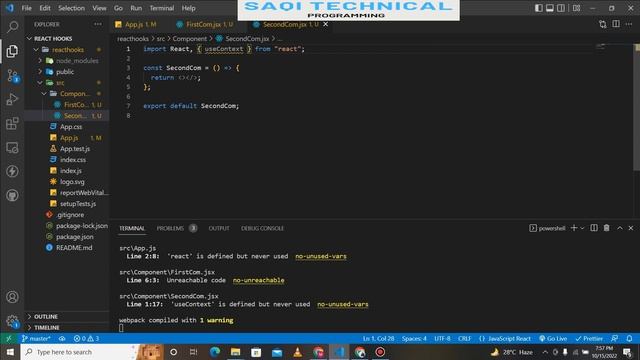Open the Thunder Client lightning icon
640x360 pixels.
tap(12, 171)
